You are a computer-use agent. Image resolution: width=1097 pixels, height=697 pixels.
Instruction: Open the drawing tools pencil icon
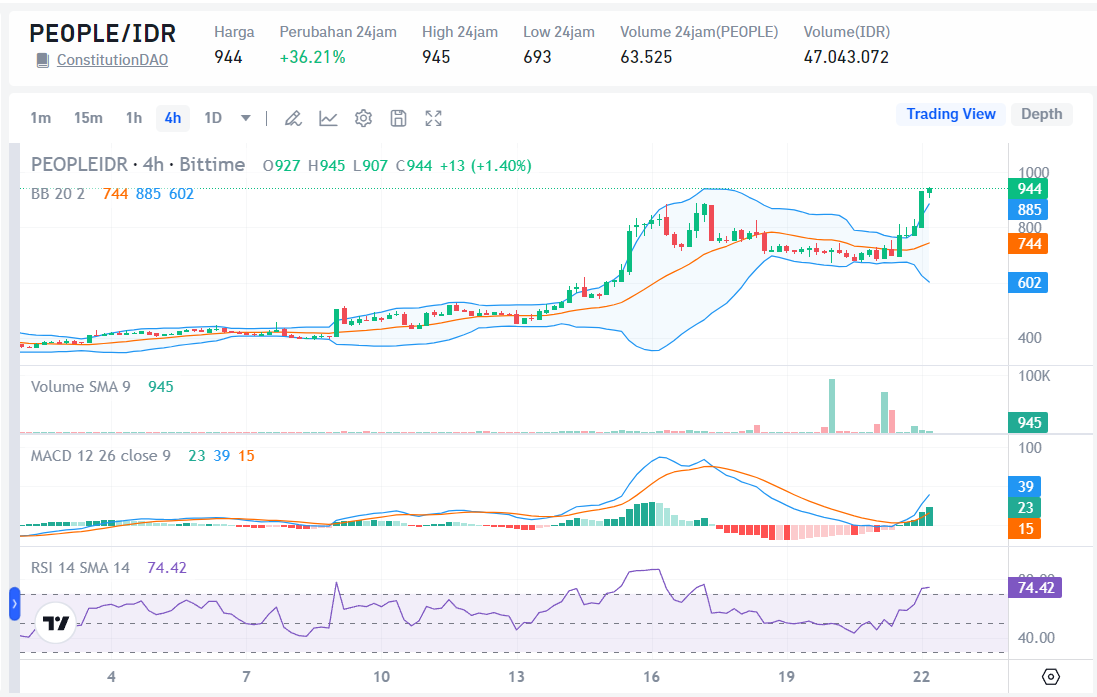(293, 118)
